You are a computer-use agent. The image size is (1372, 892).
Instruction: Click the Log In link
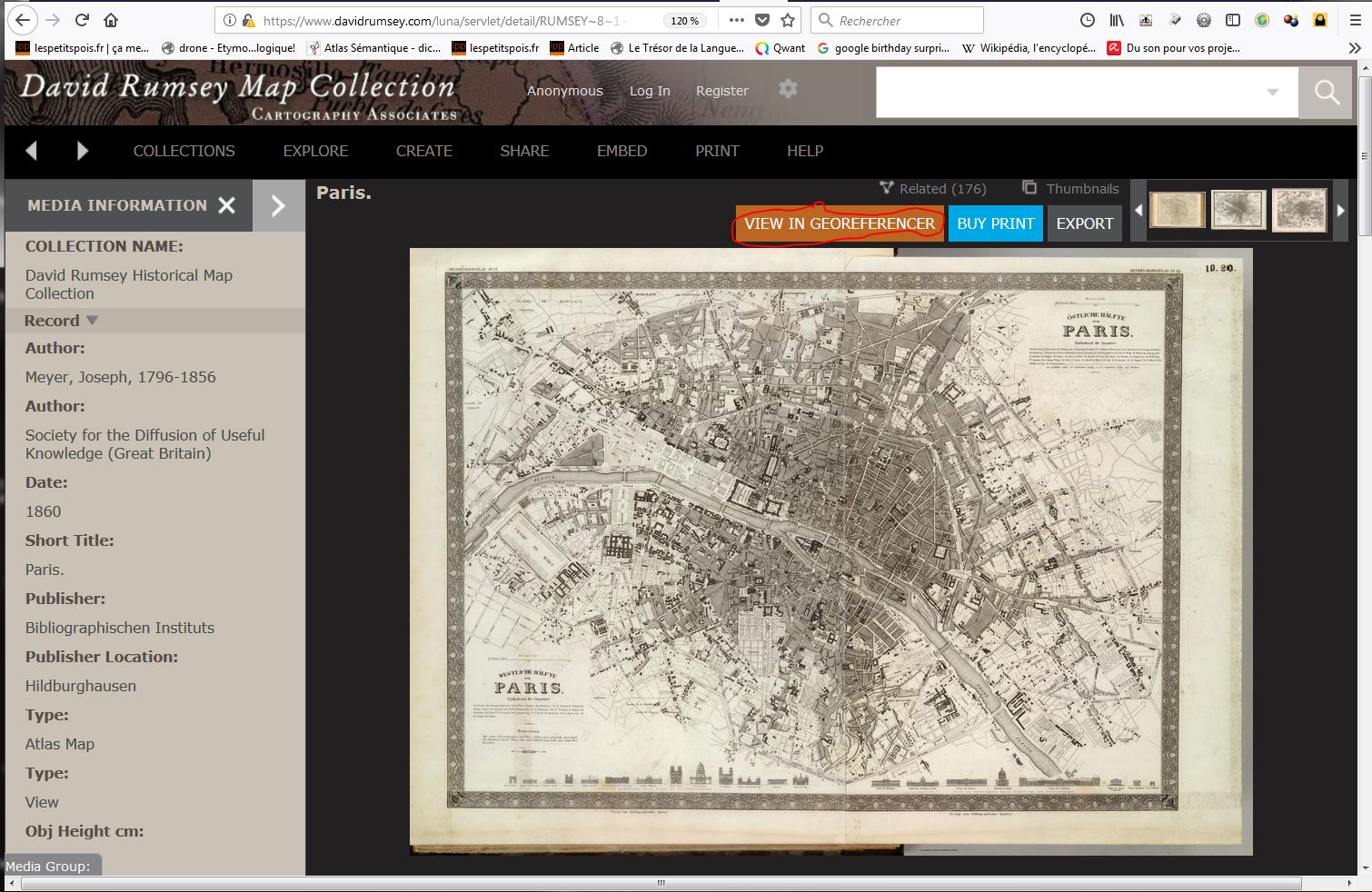[x=650, y=91]
